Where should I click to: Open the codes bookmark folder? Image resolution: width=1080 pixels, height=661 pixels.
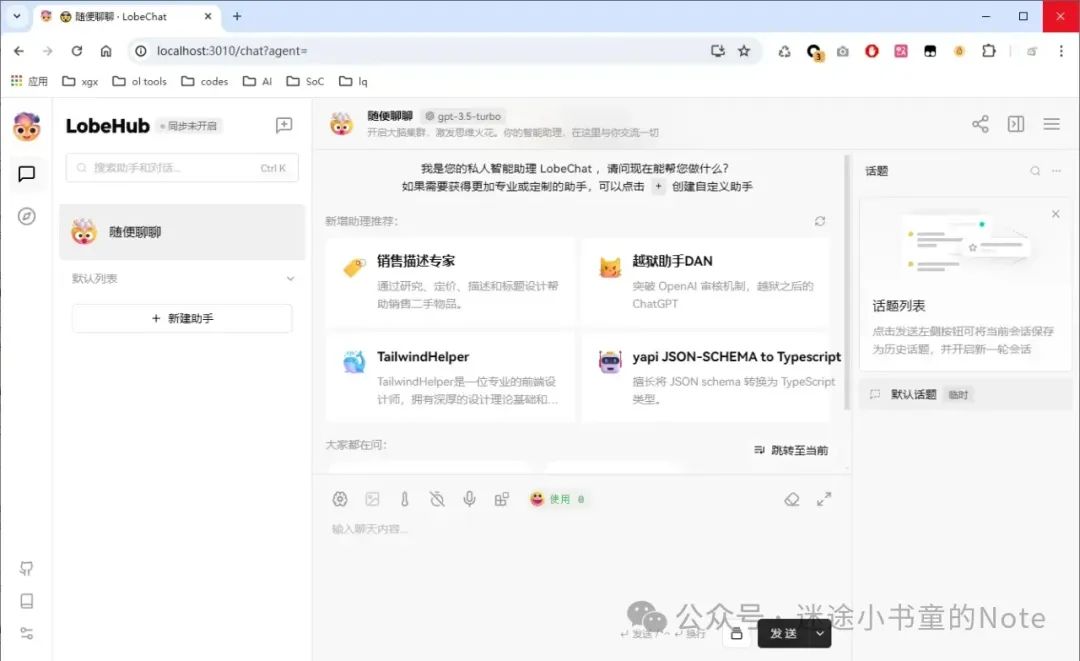[x=204, y=81]
